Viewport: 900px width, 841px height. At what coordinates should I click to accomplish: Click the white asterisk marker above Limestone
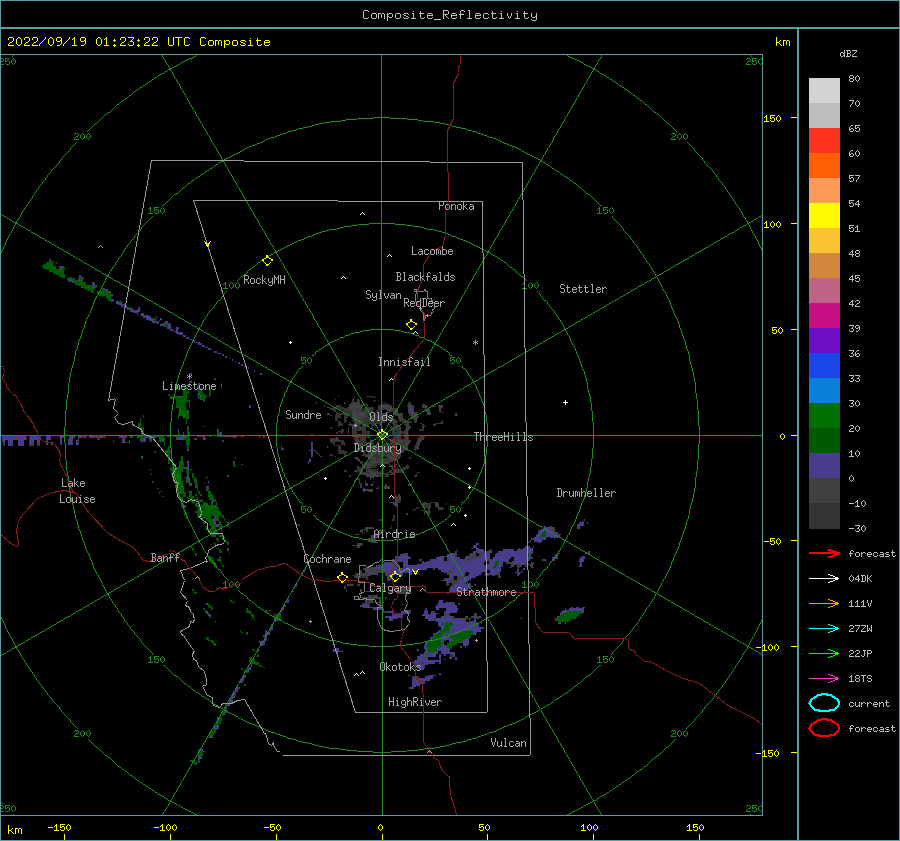[189, 377]
